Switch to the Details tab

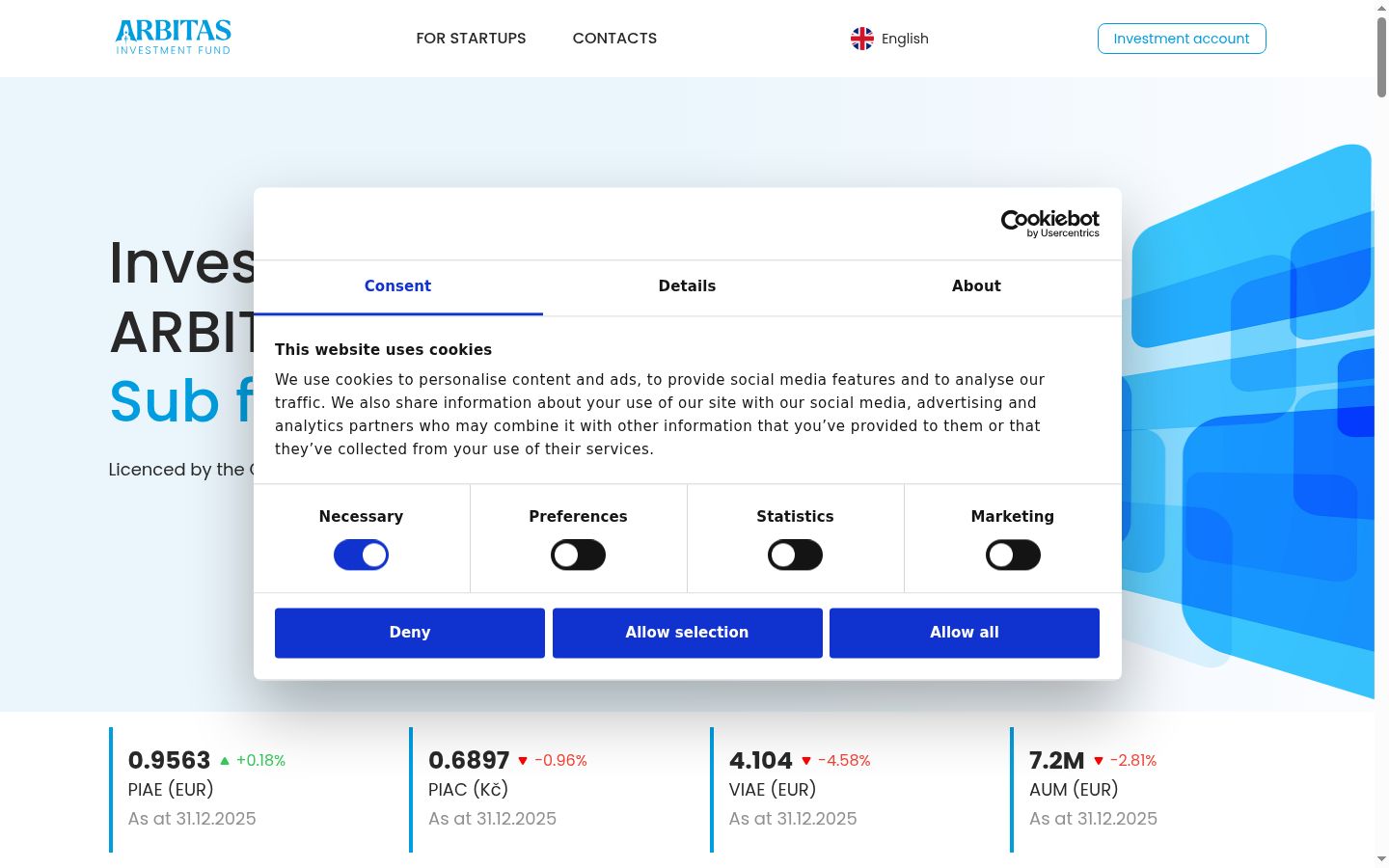(688, 287)
